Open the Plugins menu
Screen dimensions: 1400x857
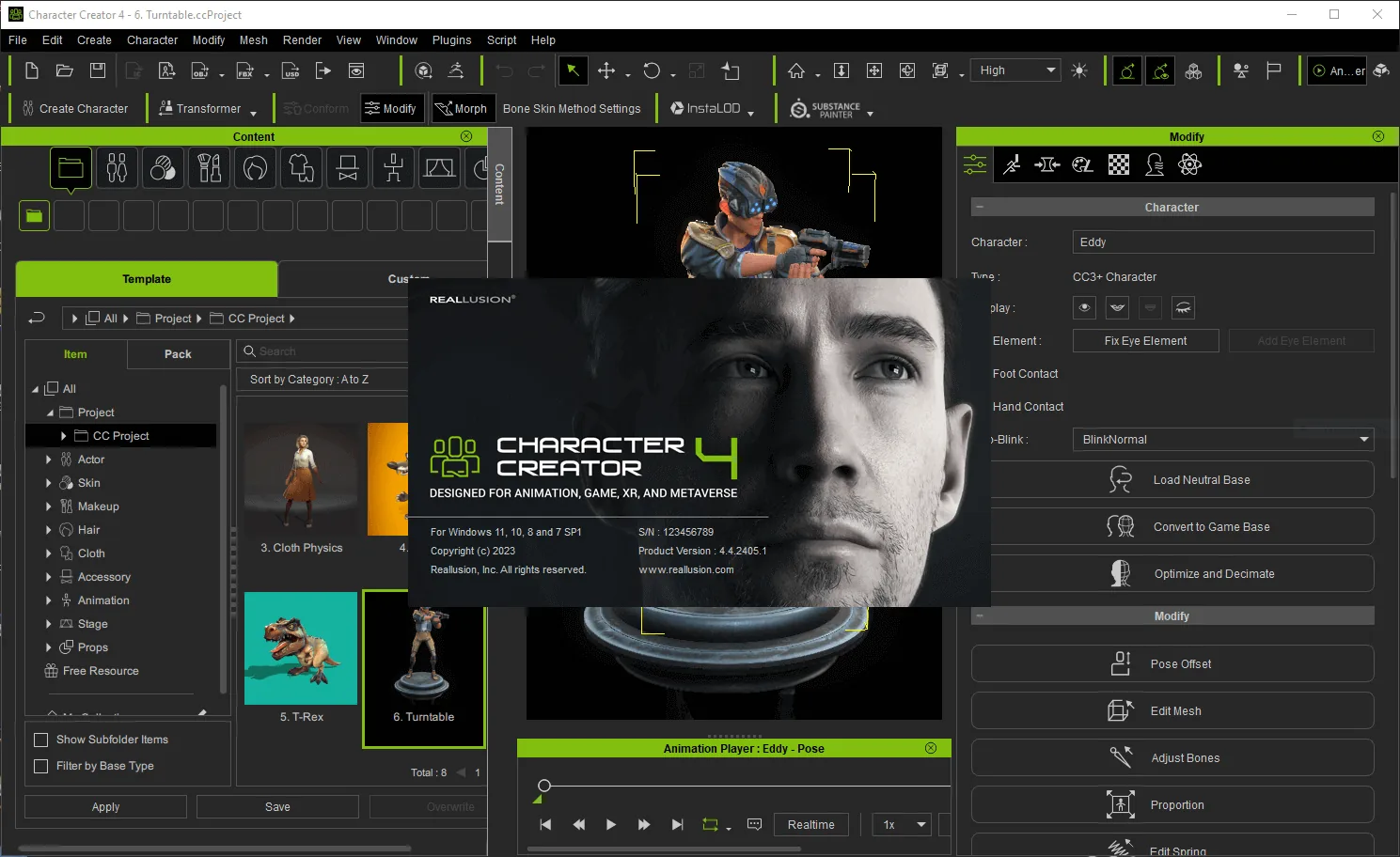tap(452, 40)
